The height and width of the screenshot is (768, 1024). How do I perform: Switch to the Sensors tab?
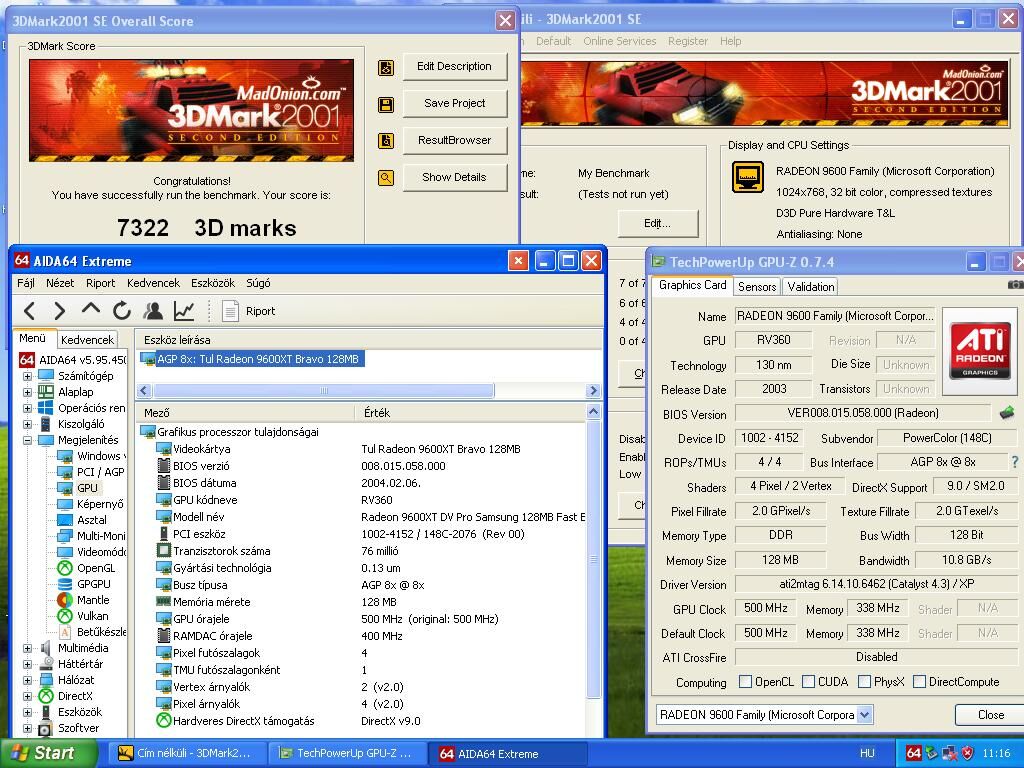(x=757, y=287)
